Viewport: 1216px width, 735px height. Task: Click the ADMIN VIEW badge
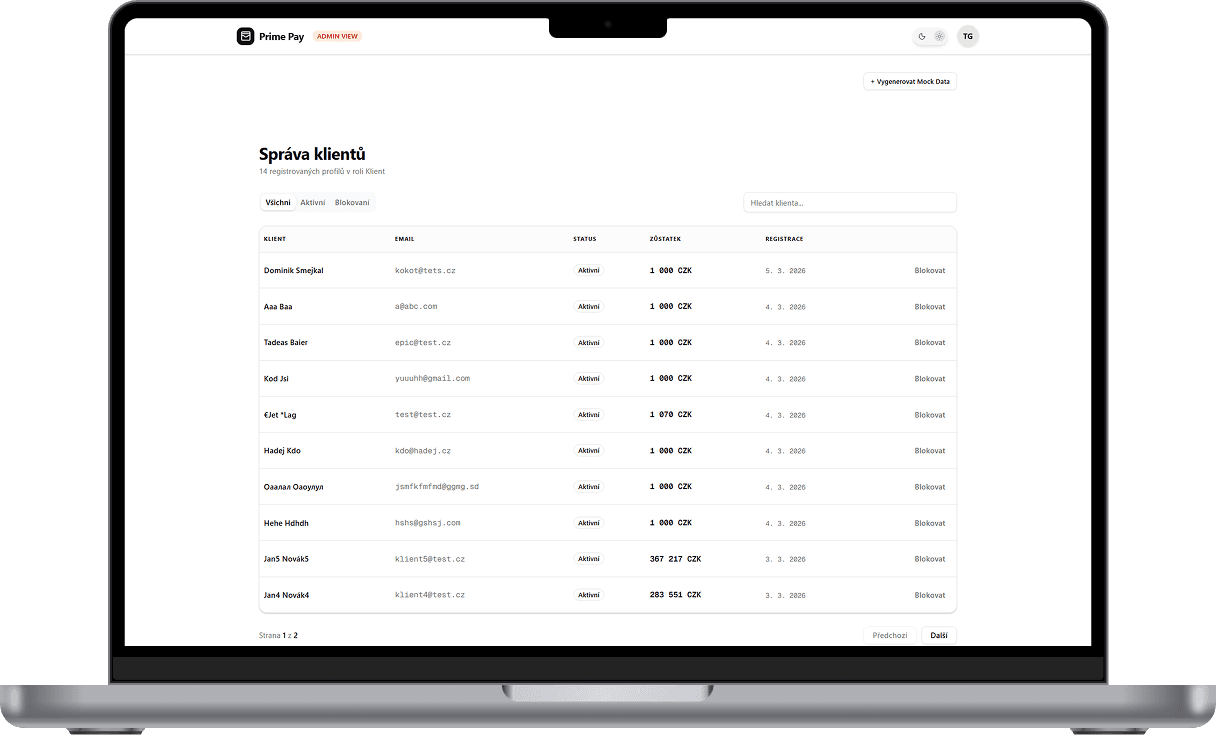coord(337,36)
